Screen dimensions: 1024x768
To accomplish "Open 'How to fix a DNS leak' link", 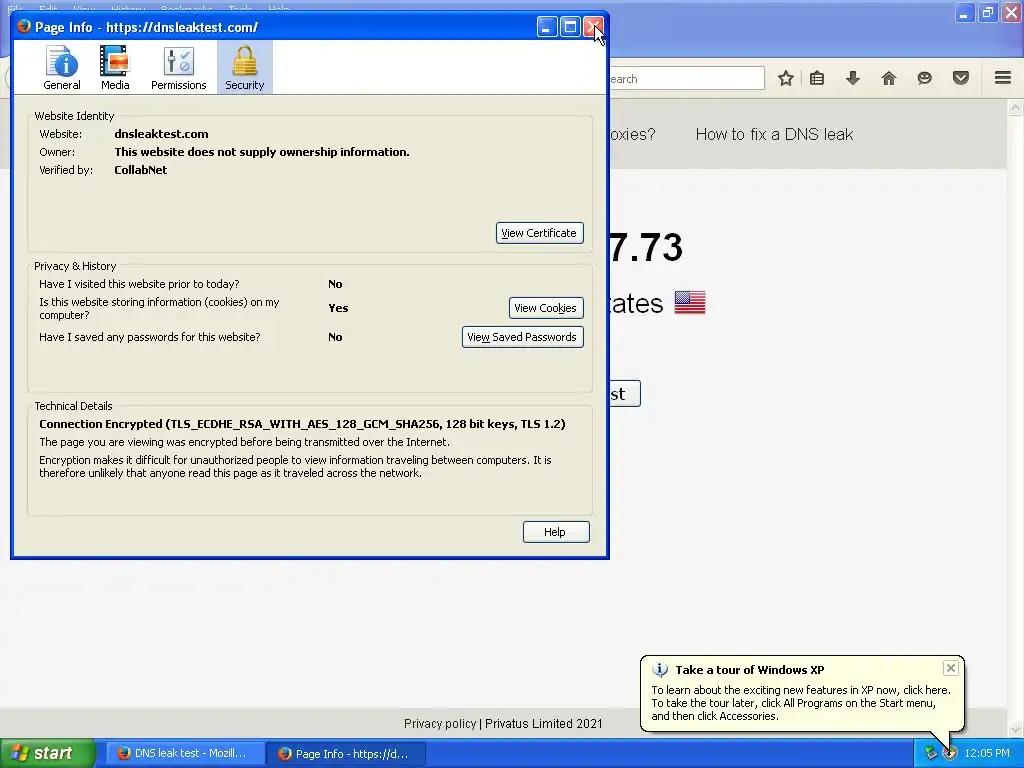I will [x=774, y=135].
